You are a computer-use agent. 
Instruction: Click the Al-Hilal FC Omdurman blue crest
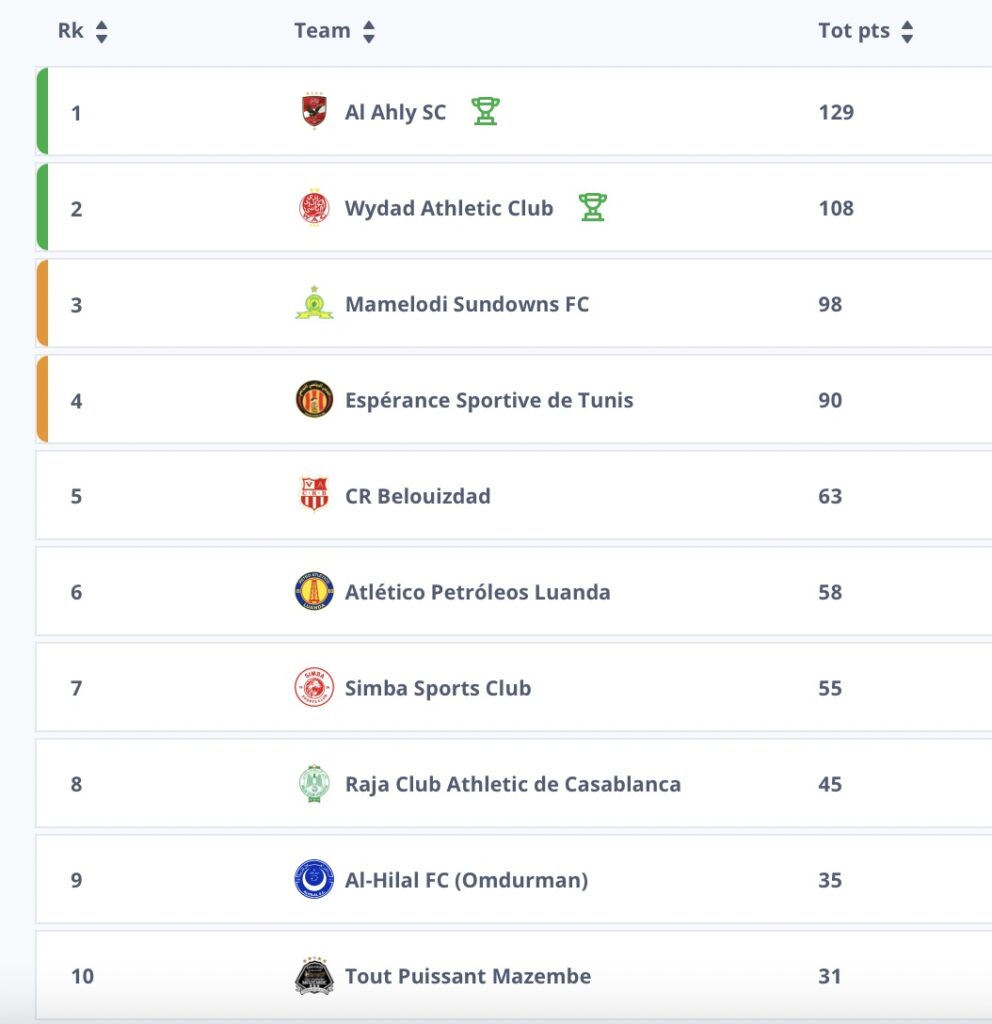(x=314, y=880)
